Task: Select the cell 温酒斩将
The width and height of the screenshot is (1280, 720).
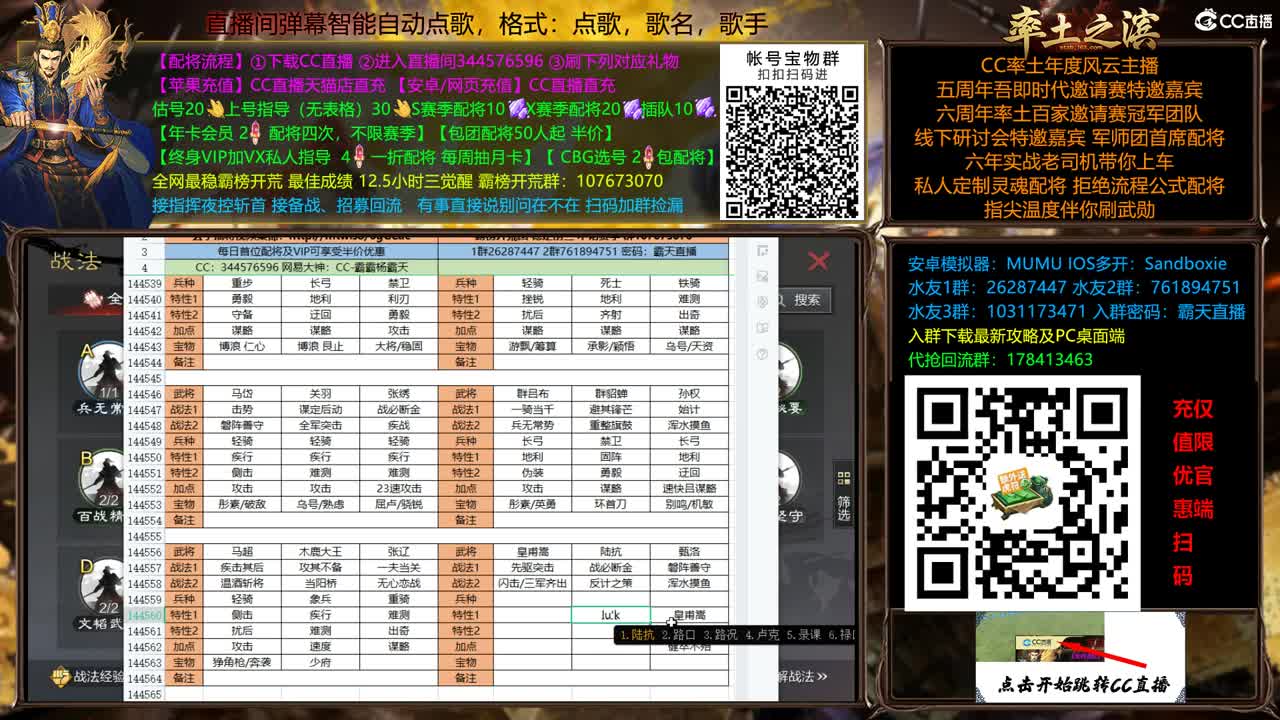Action: [x=242, y=583]
